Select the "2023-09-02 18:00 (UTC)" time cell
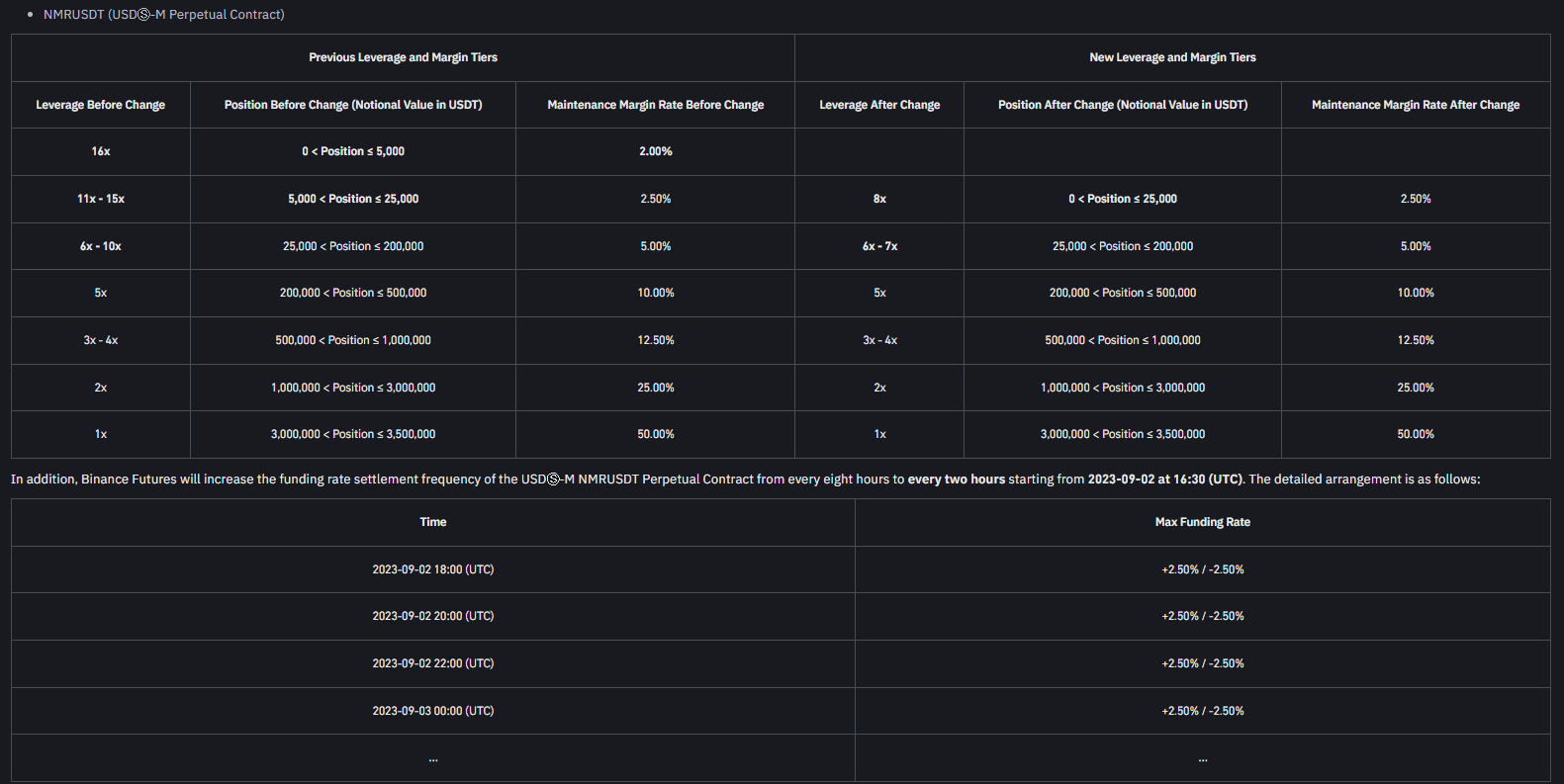This screenshot has height=784, width=1564. (432, 569)
